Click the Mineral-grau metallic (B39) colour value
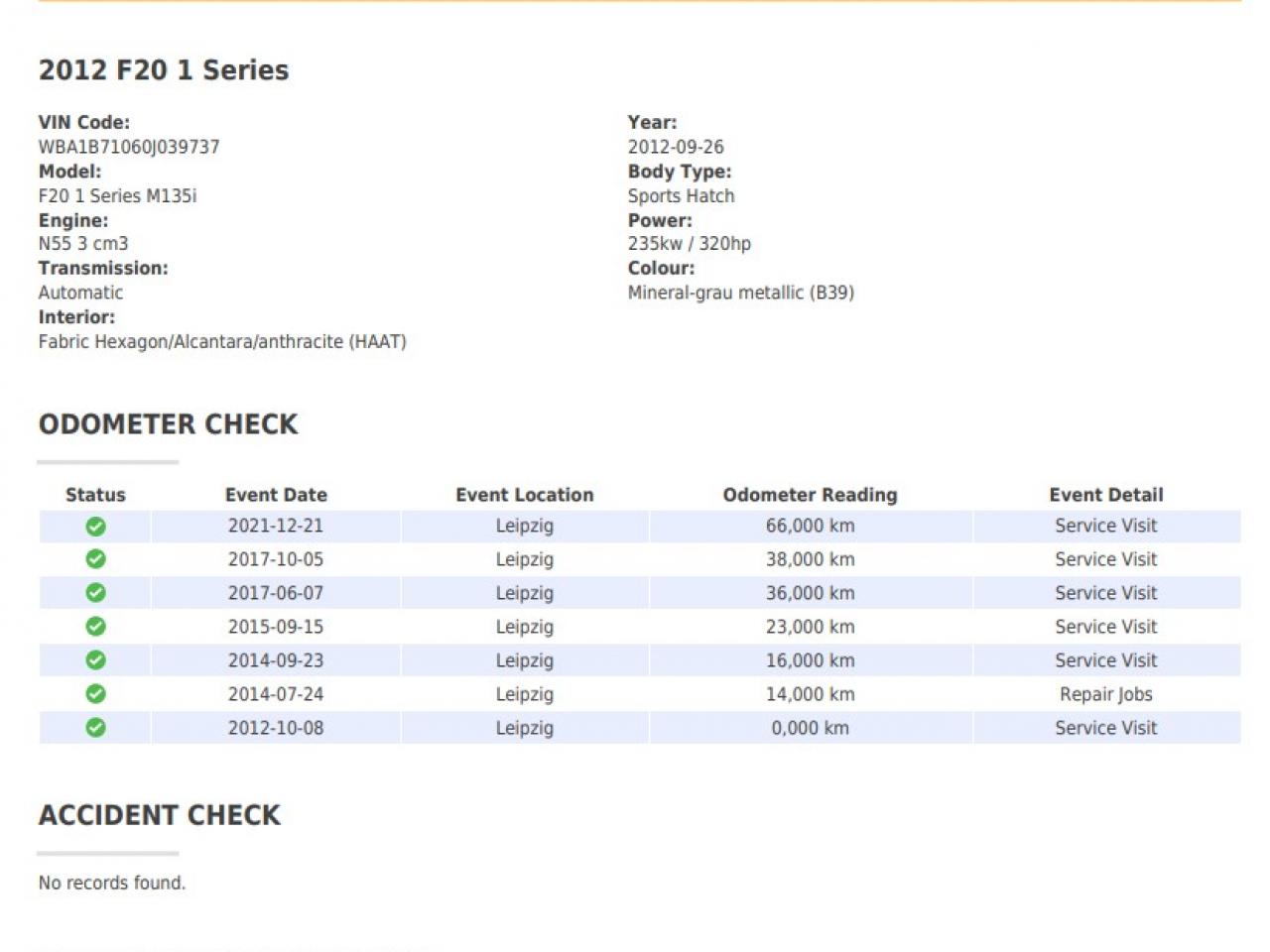Image resolution: width=1270 pixels, height=952 pixels. [x=740, y=293]
